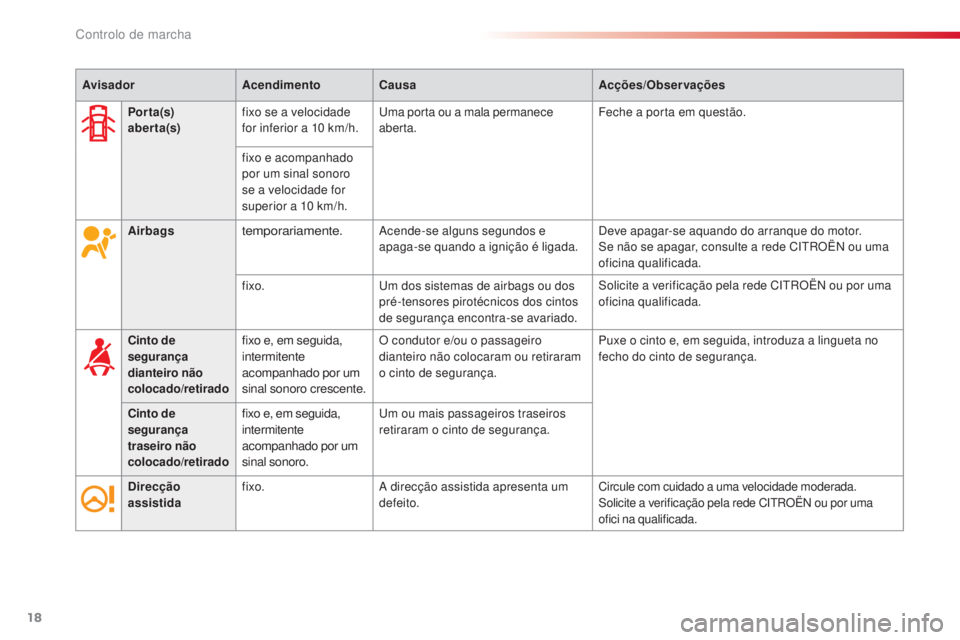Click the red seatbelt warning icon
The width and height of the screenshot is (960, 640).
(x=97, y=357)
